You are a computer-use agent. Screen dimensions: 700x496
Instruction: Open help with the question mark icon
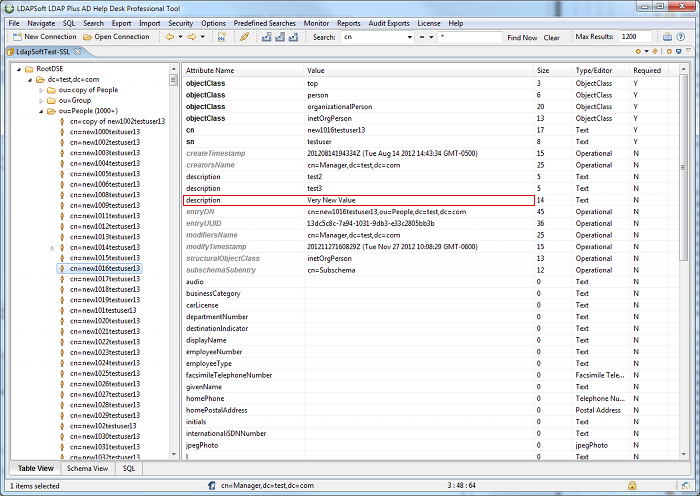680,37
